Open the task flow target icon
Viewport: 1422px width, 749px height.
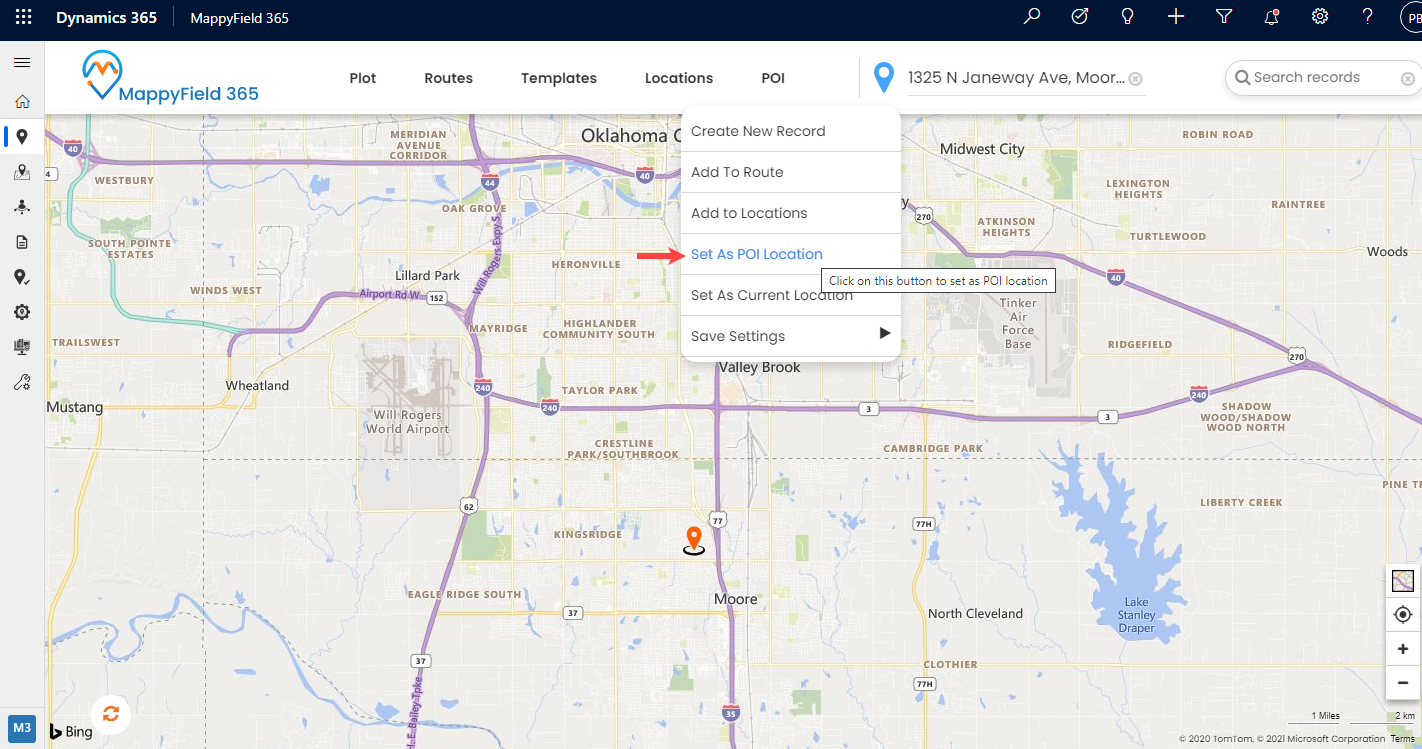coord(1080,17)
